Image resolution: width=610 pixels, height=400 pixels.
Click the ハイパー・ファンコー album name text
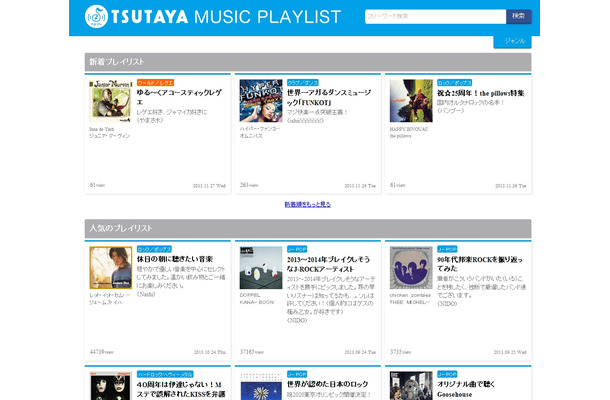pos(260,129)
